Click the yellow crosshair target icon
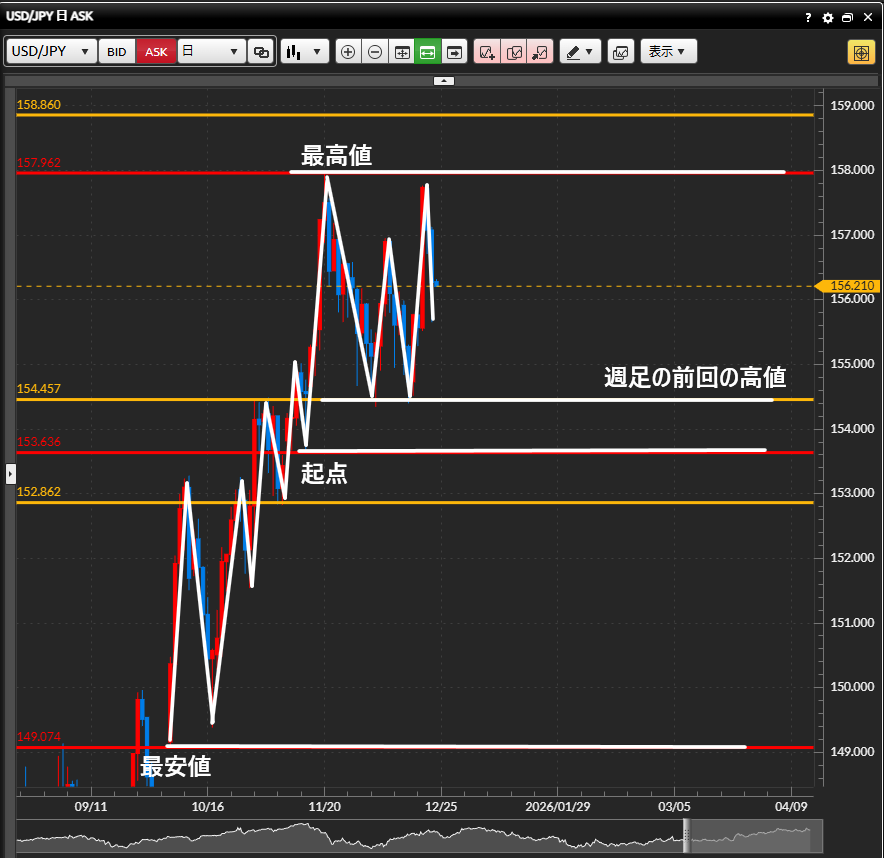This screenshot has width=884, height=858. 860,52
